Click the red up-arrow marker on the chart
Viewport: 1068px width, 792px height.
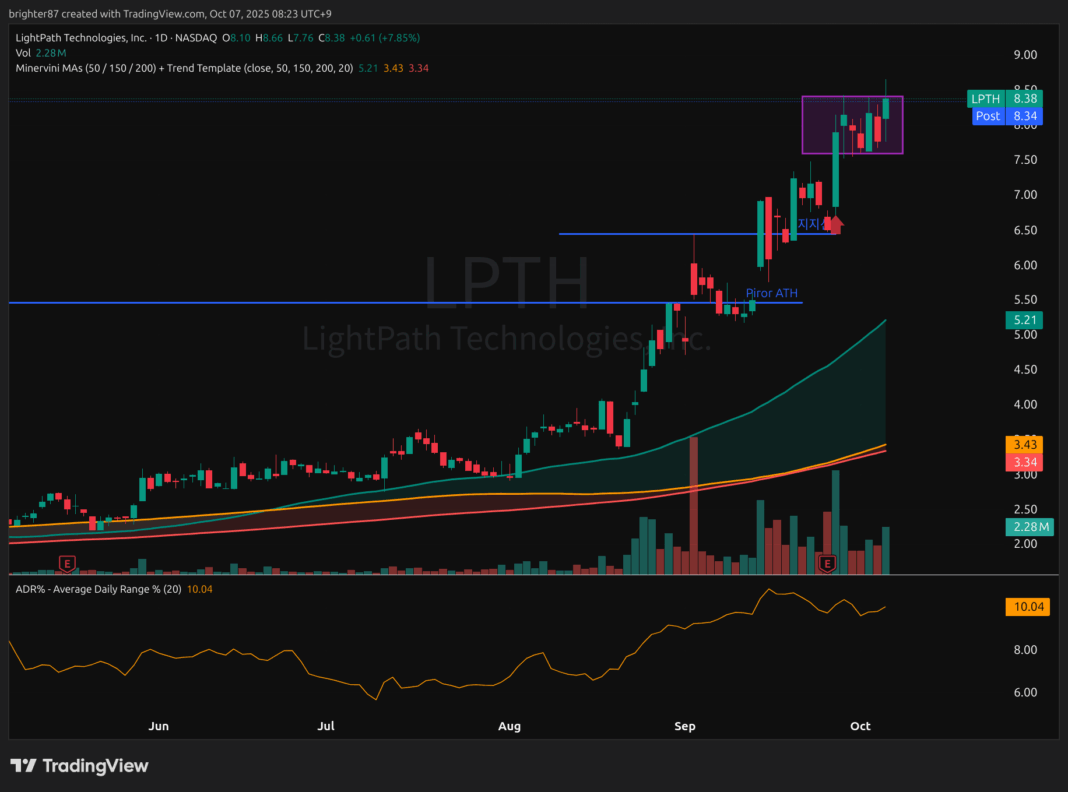[836, 224]
